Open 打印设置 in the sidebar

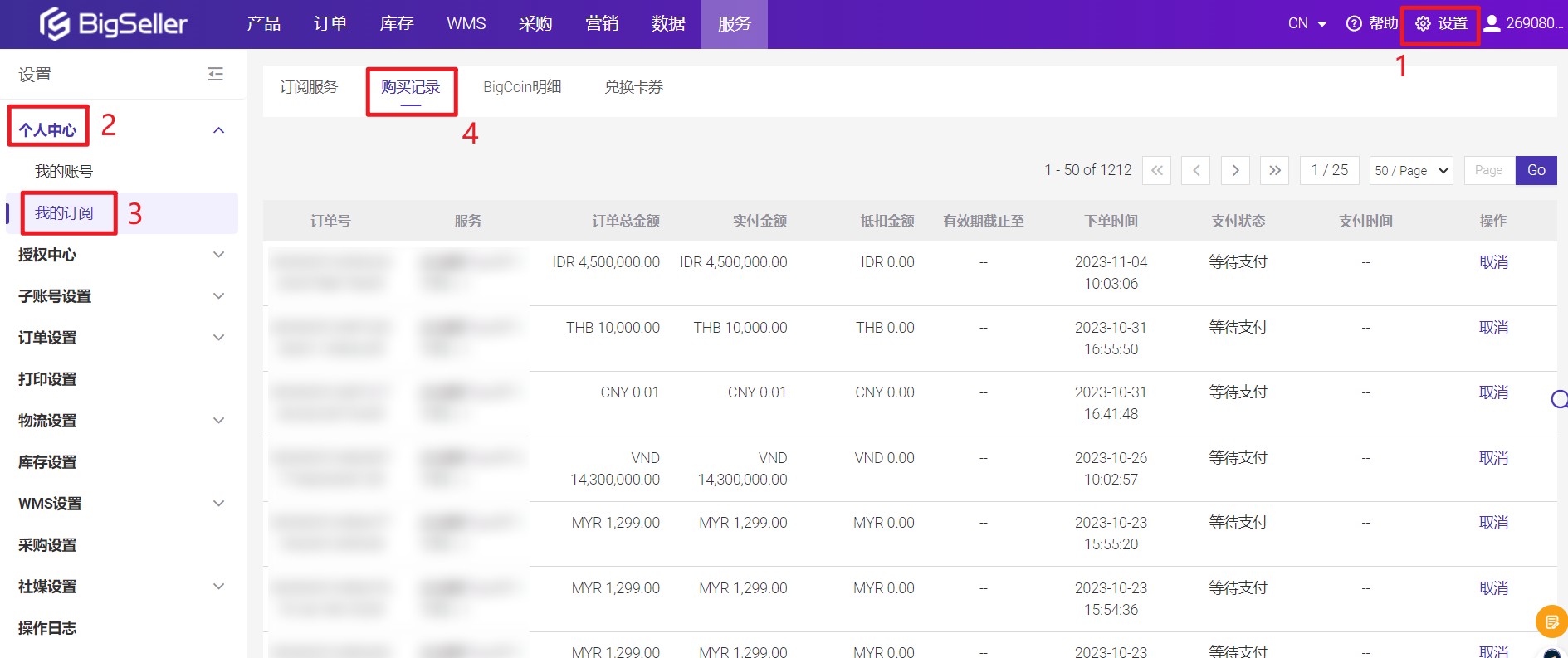point(47,379)
